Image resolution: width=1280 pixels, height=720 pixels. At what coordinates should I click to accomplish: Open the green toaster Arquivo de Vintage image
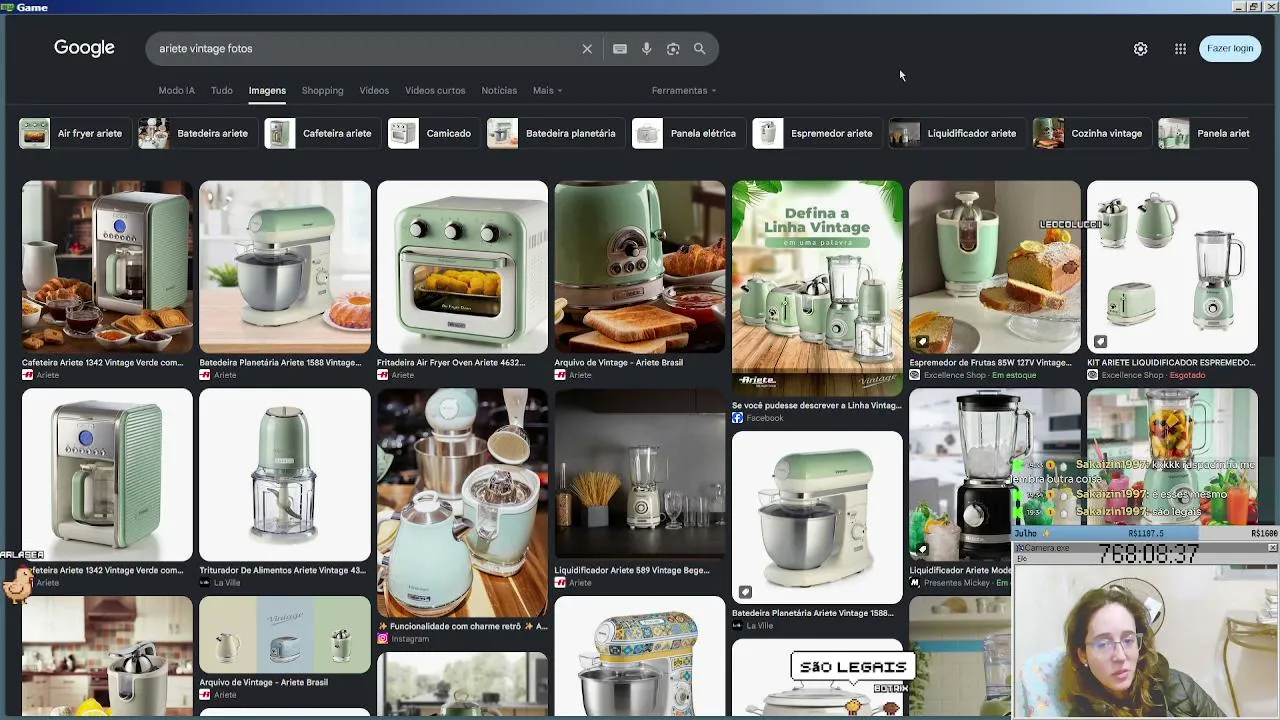pyautogui.click(x=640, y=267)
